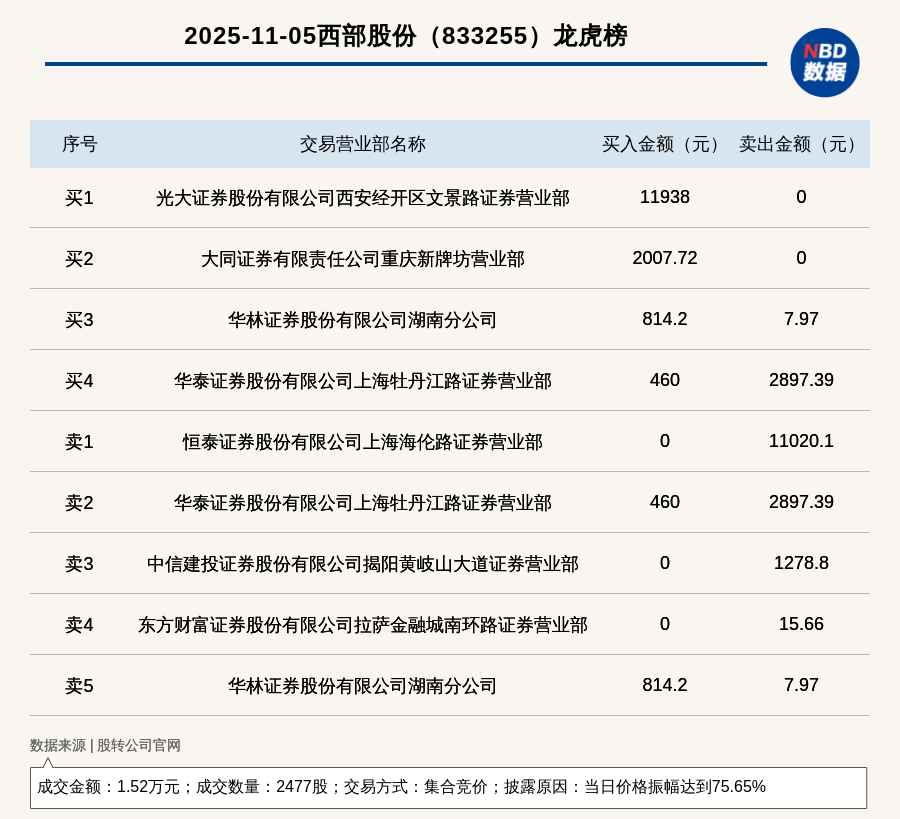Select the sell amount 11020.1
The width and height of the screenshot is (900, 819).
click(801, 441)
